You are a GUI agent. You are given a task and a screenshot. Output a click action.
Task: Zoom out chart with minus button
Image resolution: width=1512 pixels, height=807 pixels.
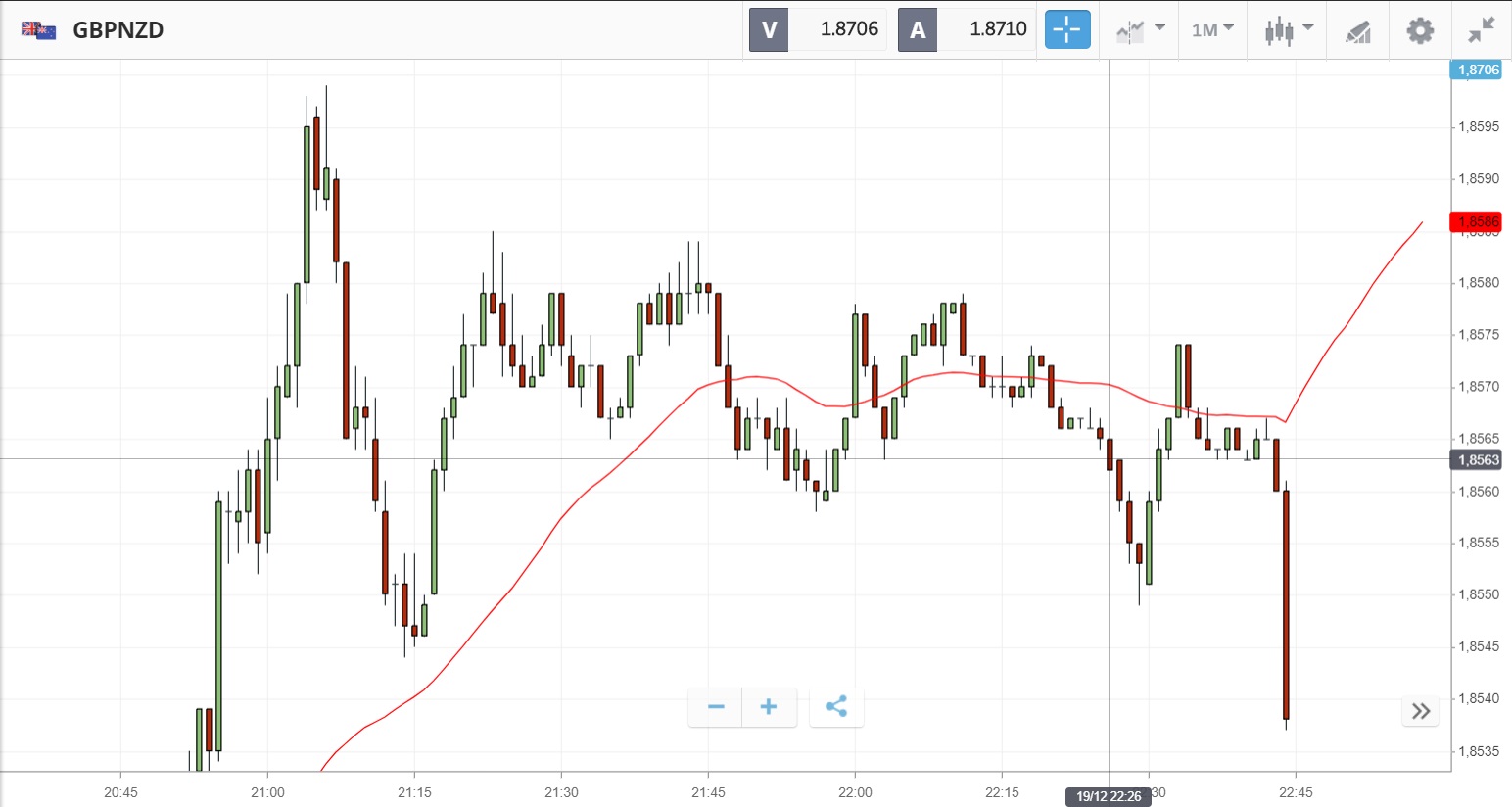[x=716, y=706]
